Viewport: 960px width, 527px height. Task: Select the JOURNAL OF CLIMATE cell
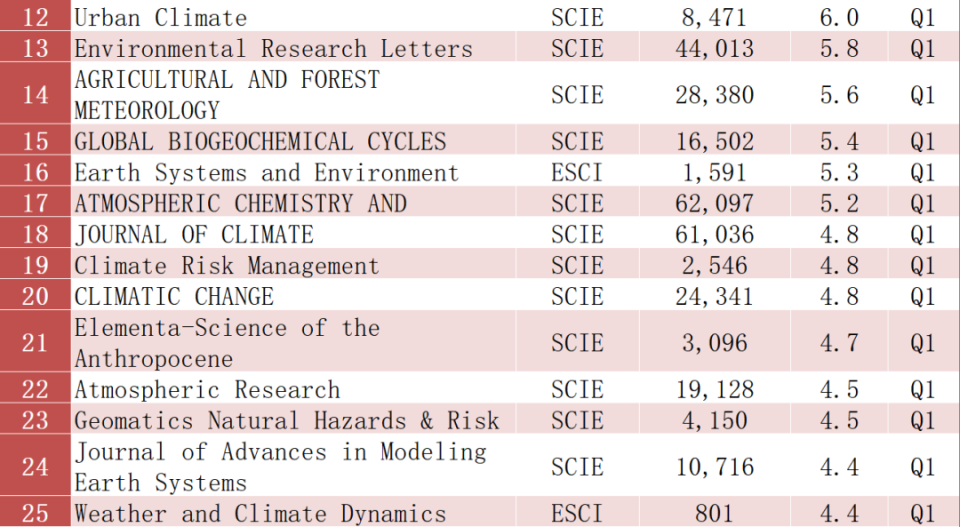point(194,234)
